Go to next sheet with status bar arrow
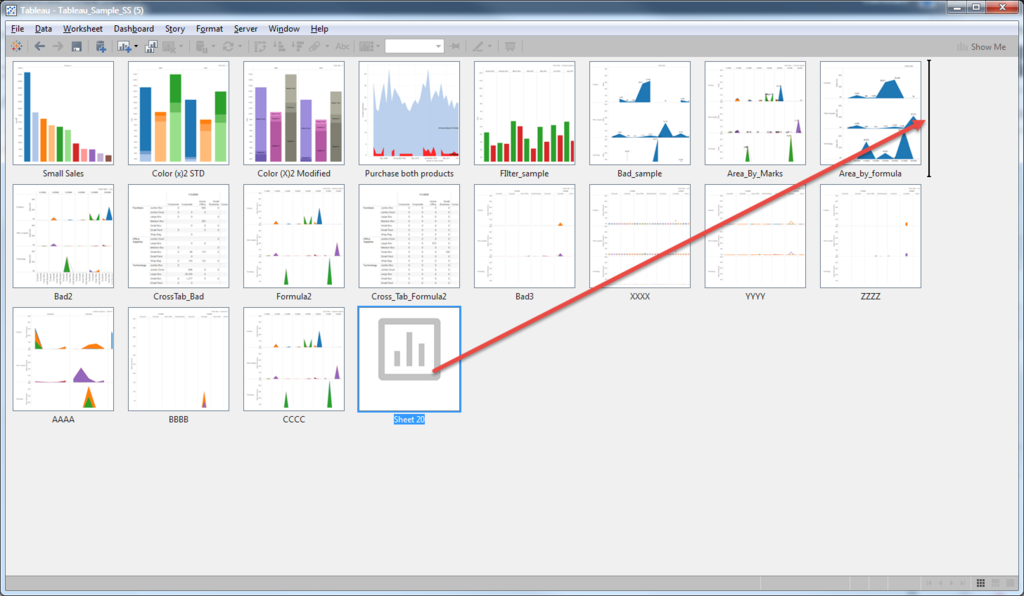The image size is (1024, 596). tap(952, 583)
